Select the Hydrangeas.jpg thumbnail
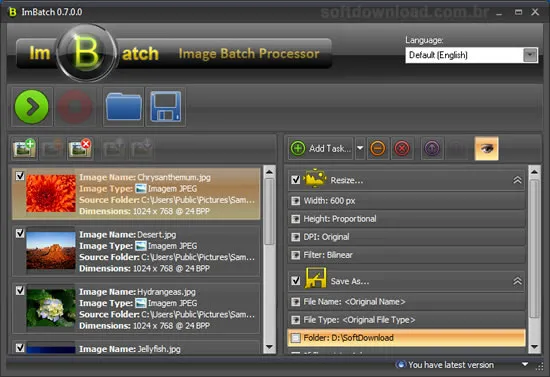Viewport: 550px width, 377px height. click(51, 308)
